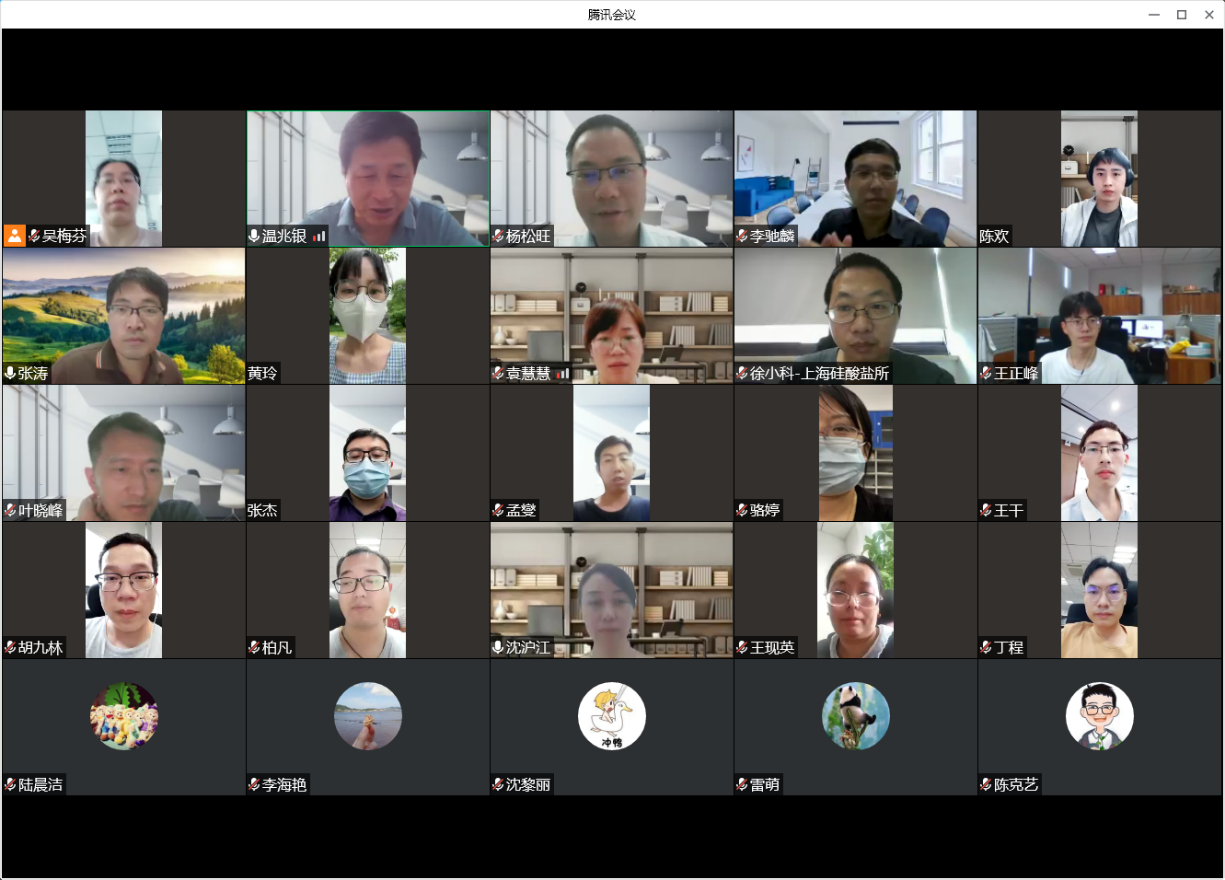Click 王干's muted microphone icon

click(x=986, y=510)
